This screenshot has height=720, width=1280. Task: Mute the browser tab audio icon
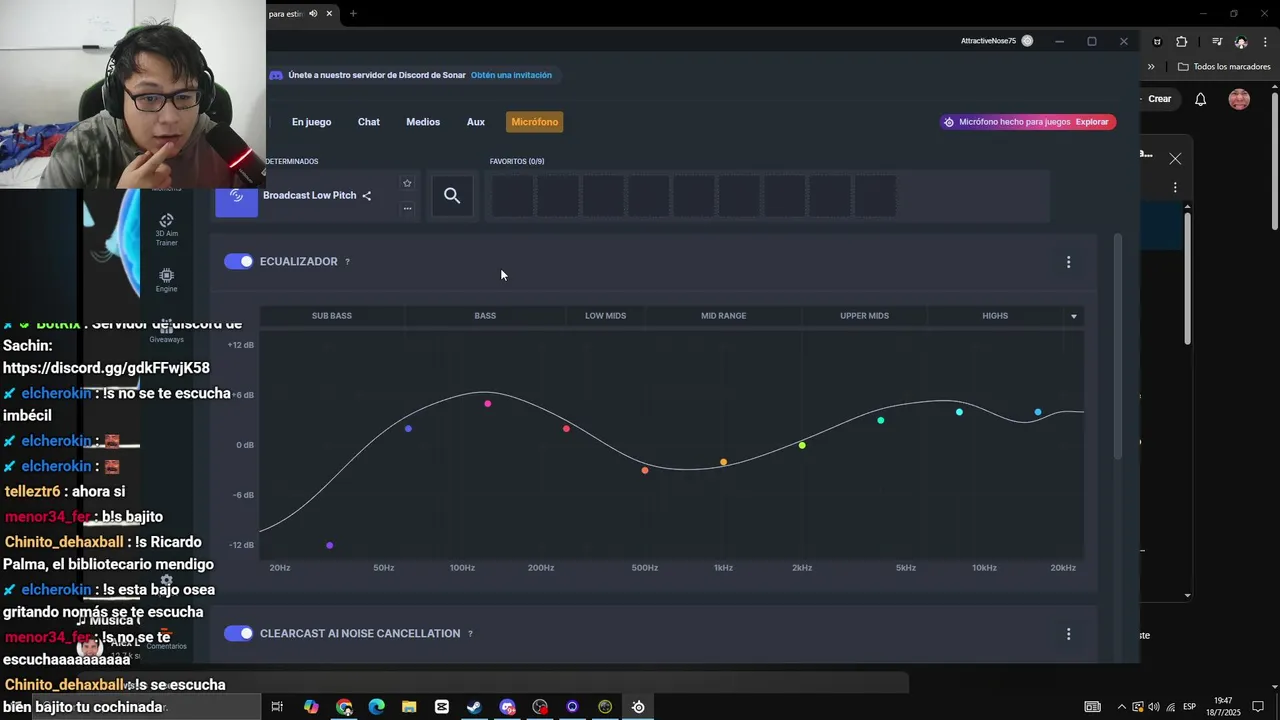[313, 13]
